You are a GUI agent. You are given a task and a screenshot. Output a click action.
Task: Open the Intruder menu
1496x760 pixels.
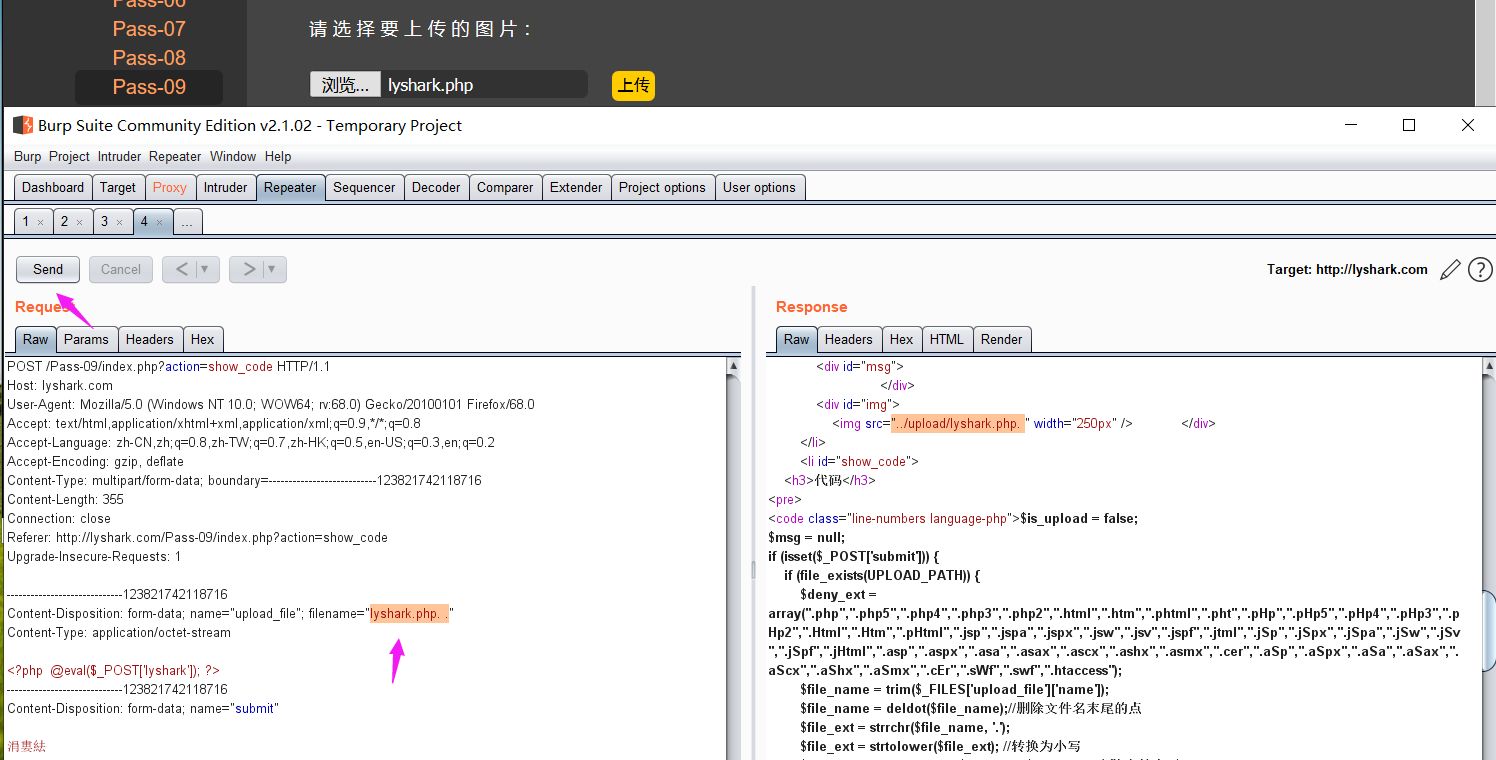pos(119,156)
